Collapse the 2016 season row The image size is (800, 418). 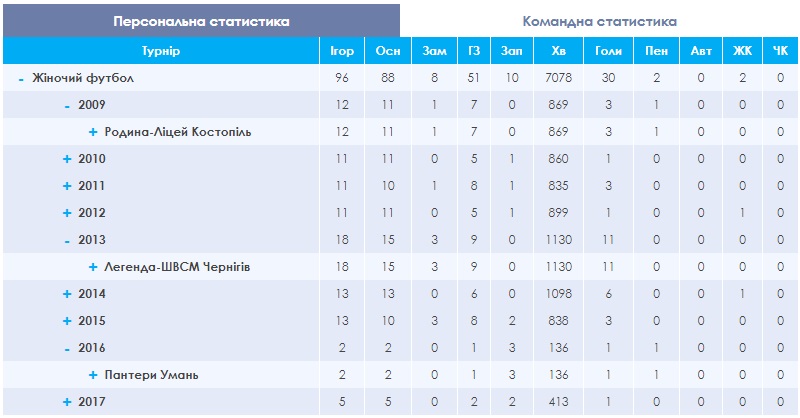(67, 349)
